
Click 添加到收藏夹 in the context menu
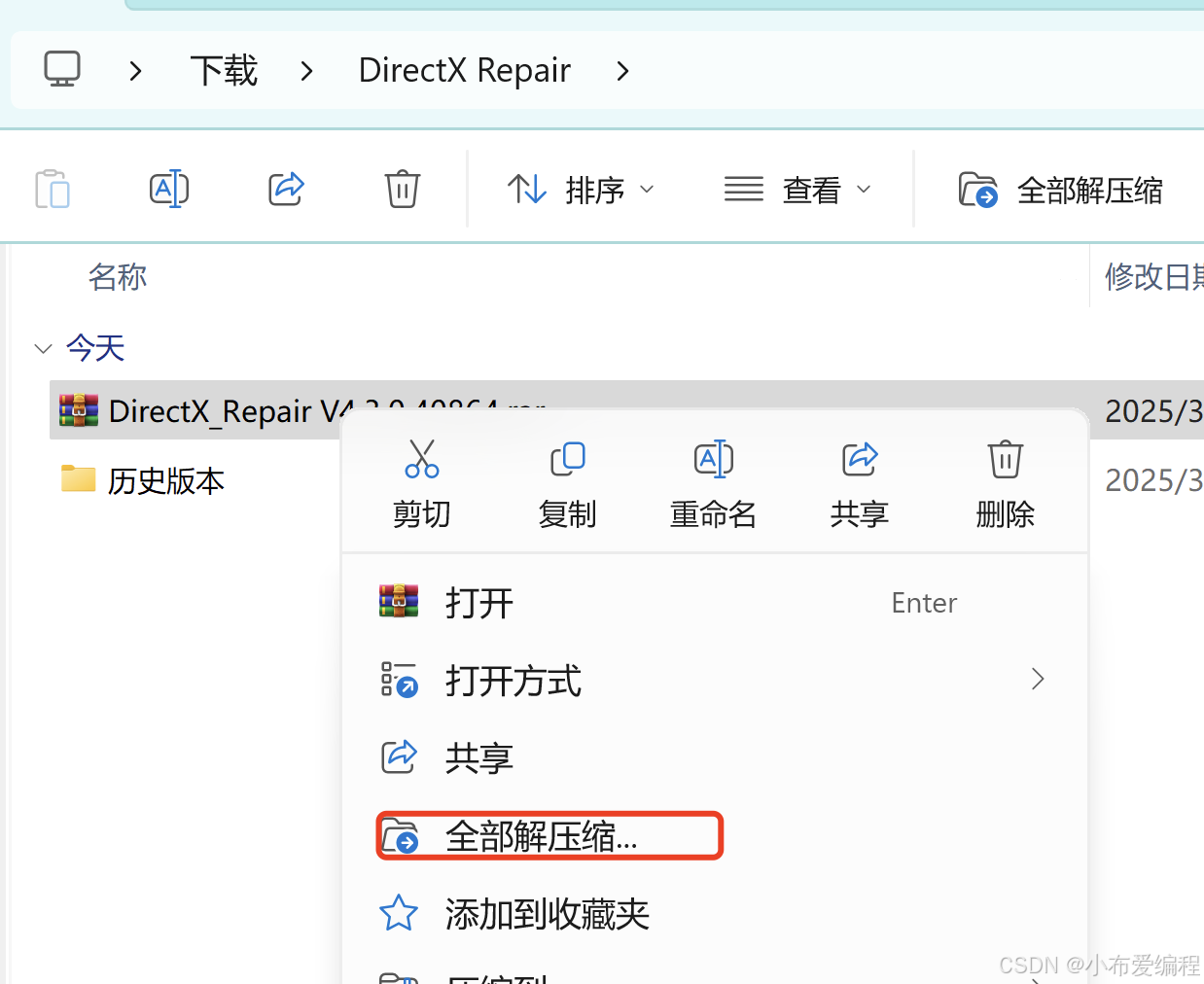(x=715, y=914)
